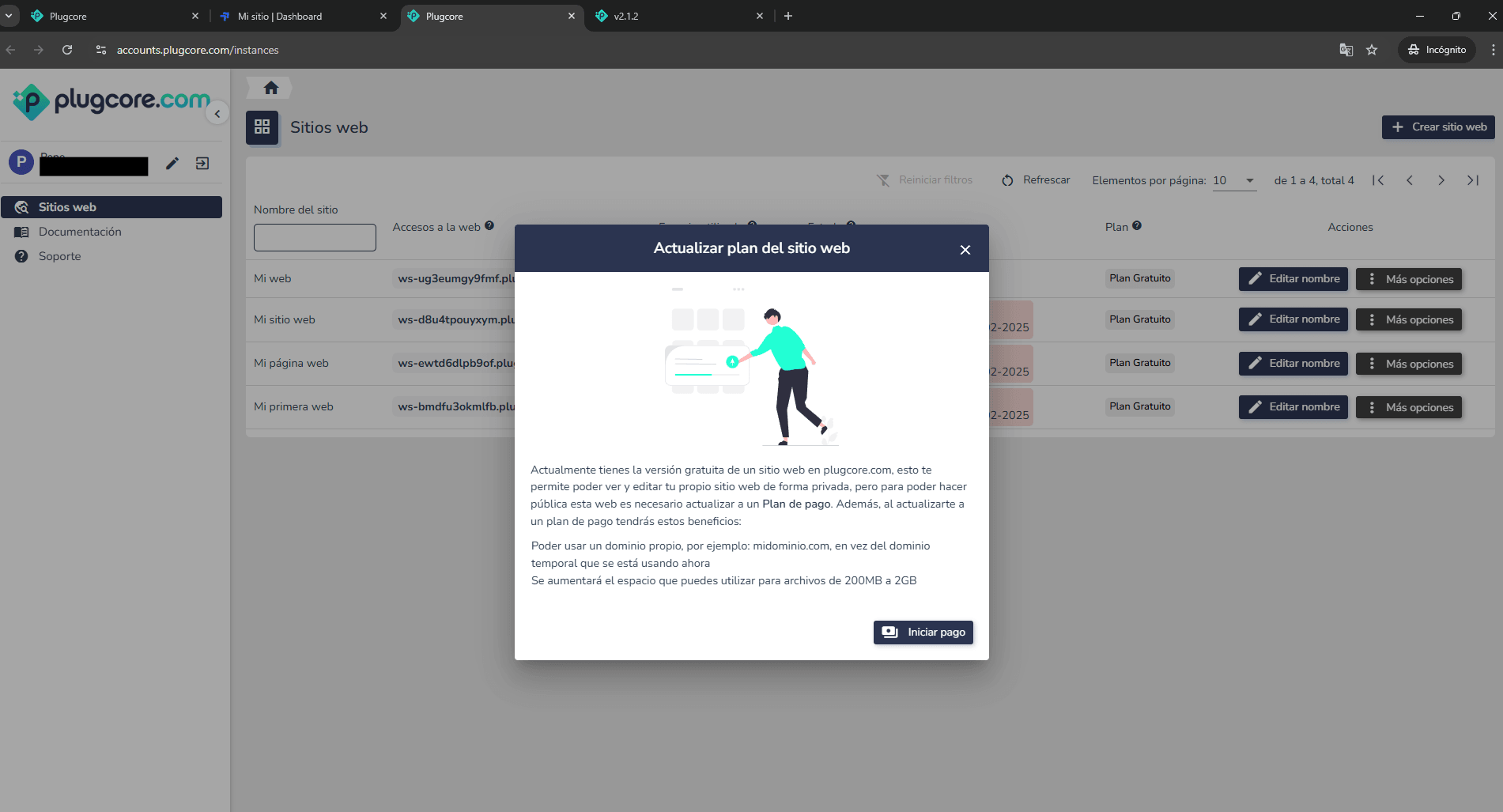The height and width of the screenshot is (812, 1503).
Task: Click the browser reload button
Action: (67, 50)
